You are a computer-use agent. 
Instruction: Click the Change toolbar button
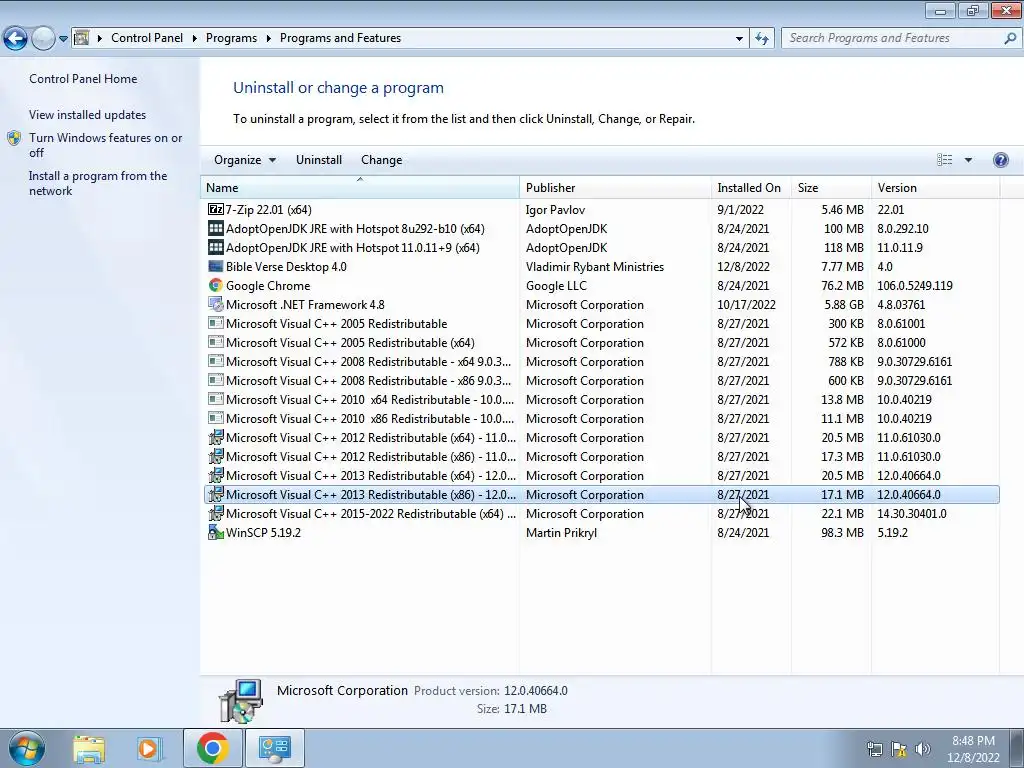coord(381,160)
